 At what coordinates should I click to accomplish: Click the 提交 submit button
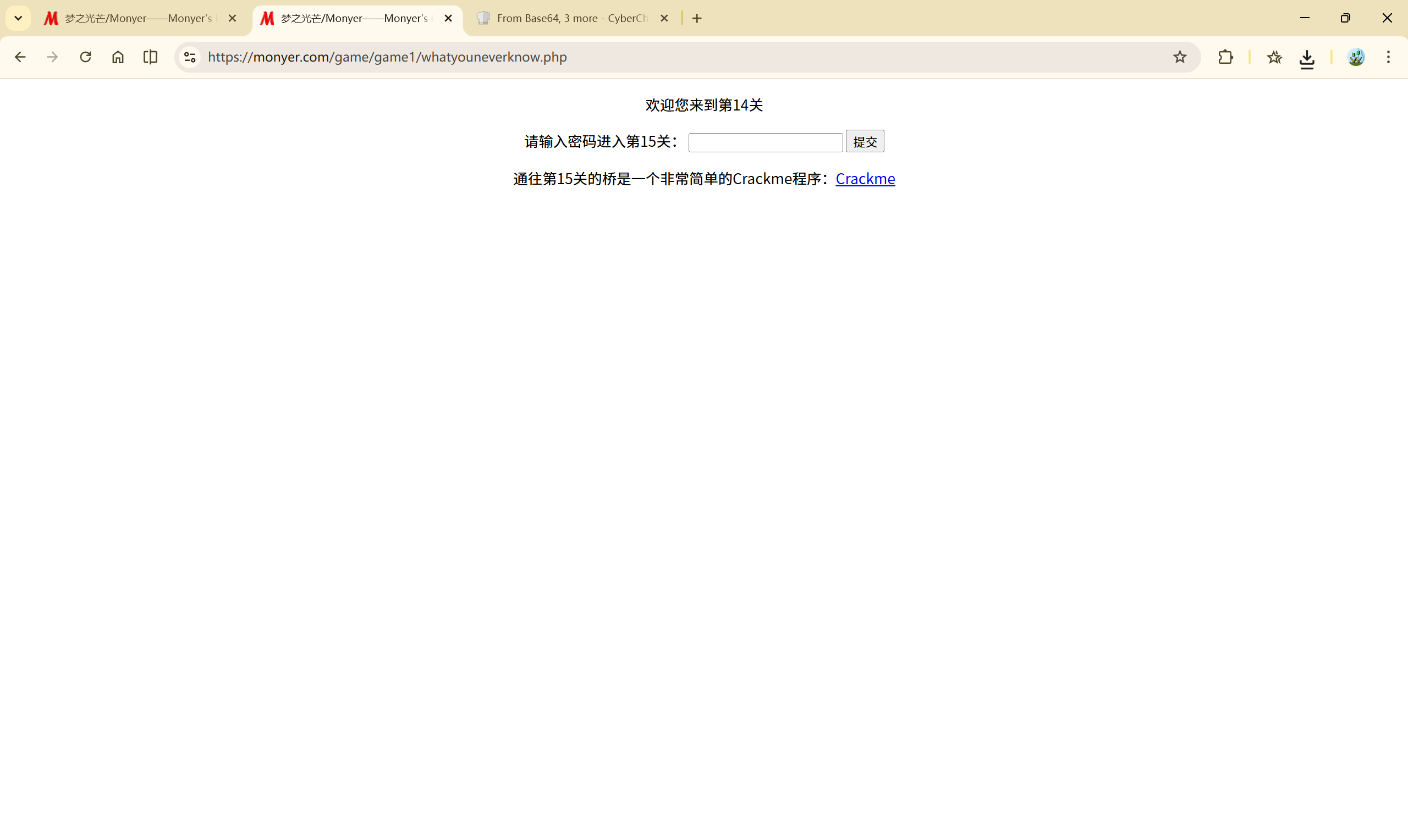pos(865,141)
